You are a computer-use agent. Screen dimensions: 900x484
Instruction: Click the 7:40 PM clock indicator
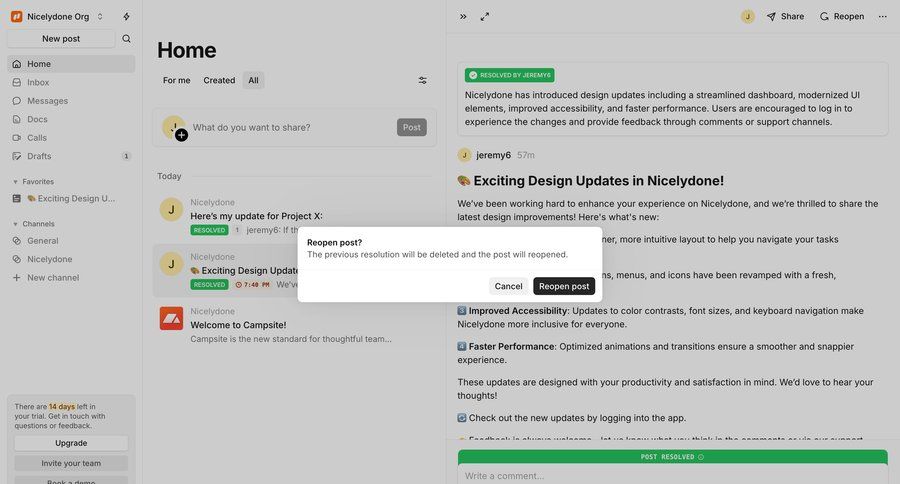click(253, 285)
